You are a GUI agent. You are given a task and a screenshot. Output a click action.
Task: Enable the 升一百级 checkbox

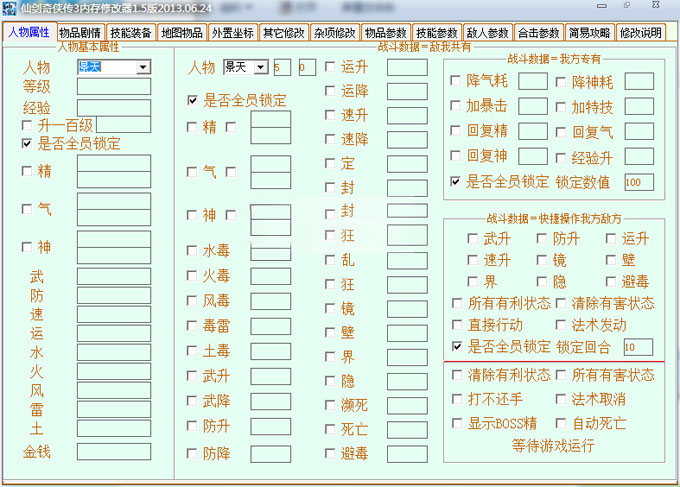[x=26, y=126]
